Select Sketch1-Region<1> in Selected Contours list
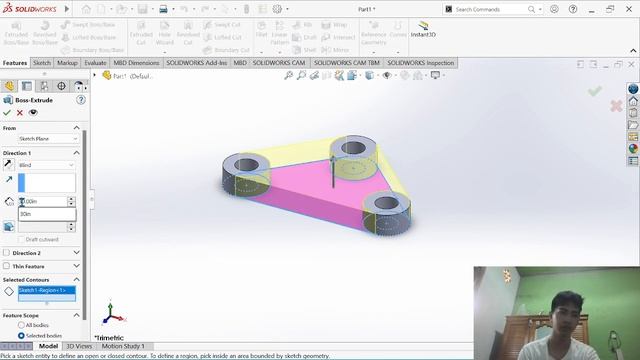This screenshot has height=360, width=640. point(47,290)
